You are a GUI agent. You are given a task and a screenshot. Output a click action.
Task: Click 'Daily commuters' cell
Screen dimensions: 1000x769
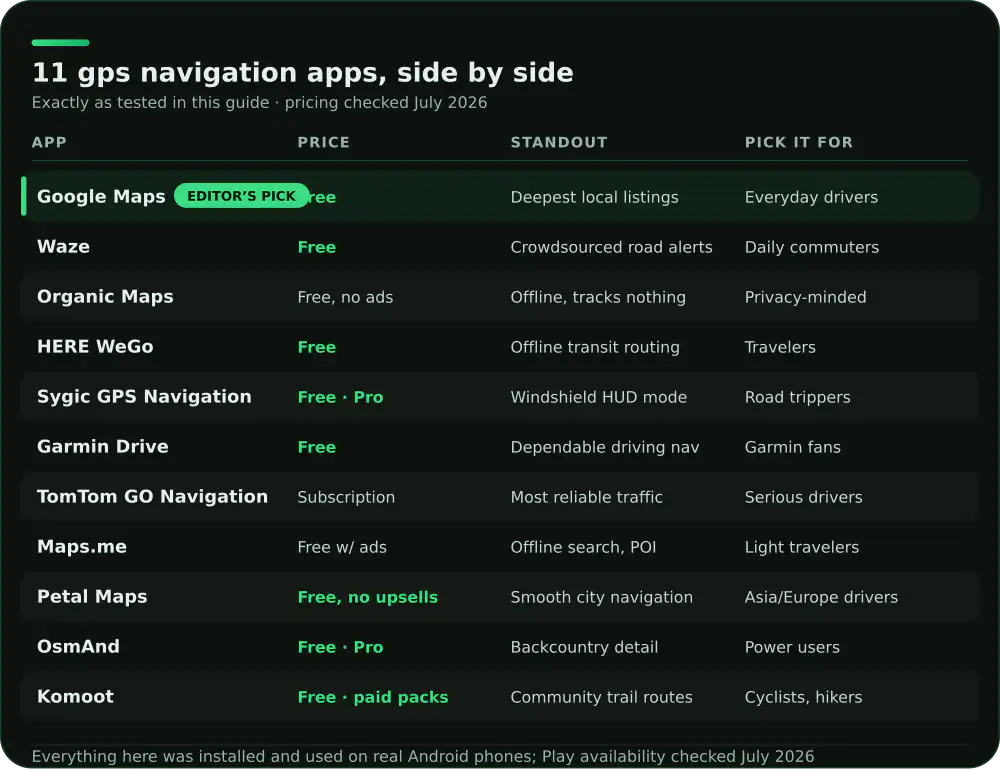point(812,247)
